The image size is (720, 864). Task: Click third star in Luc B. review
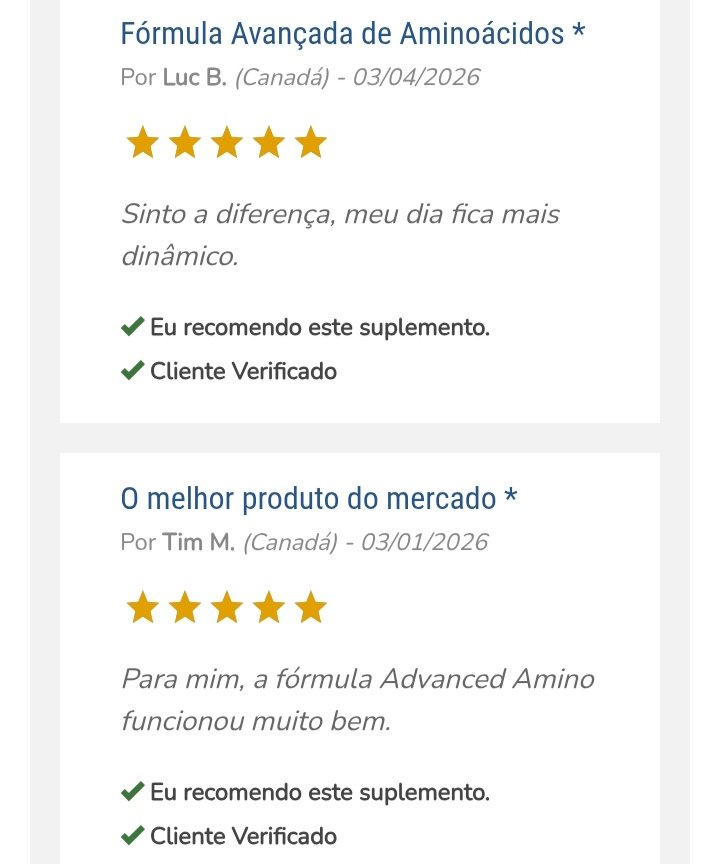pos(227,143)
